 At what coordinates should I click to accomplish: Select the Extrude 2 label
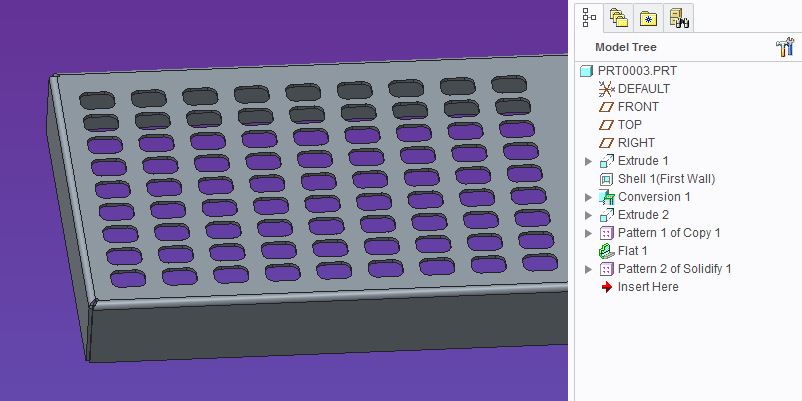tap(643, 215)
